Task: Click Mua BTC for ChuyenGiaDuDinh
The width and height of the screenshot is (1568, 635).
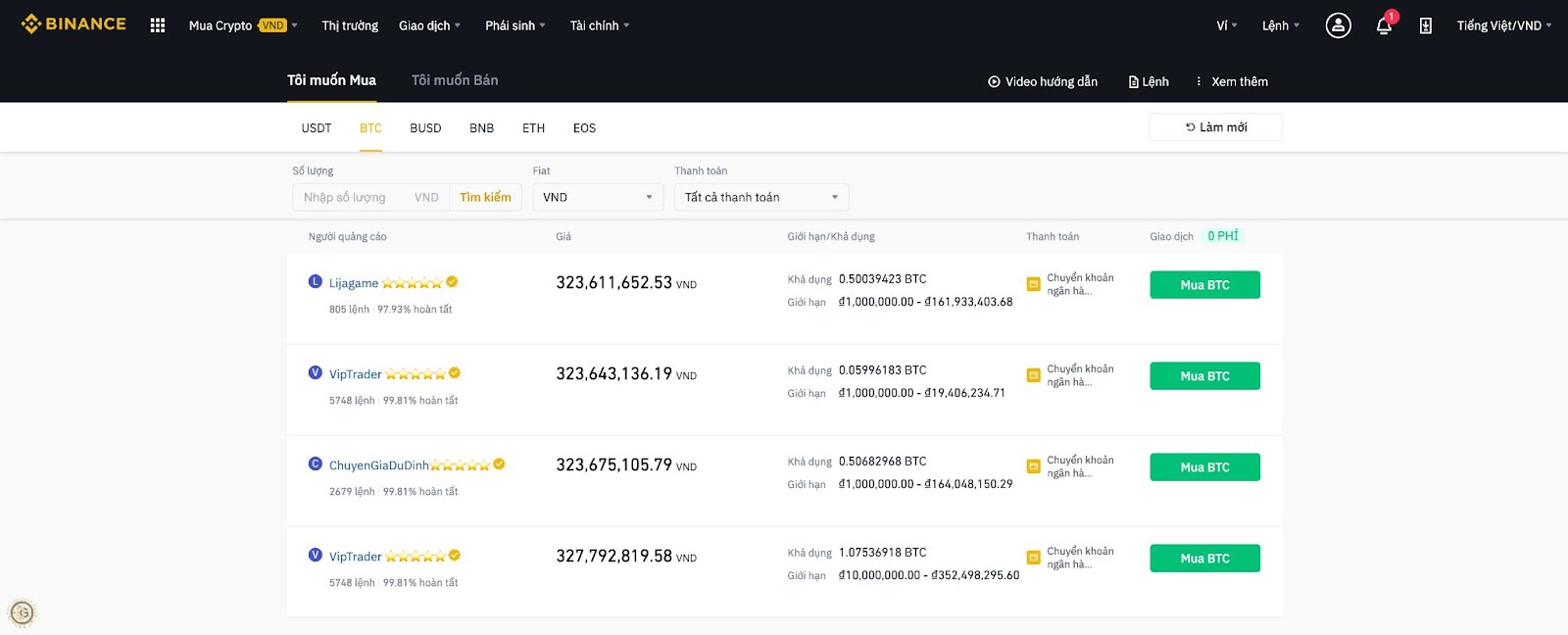Action: click(x=1204, y=467)
